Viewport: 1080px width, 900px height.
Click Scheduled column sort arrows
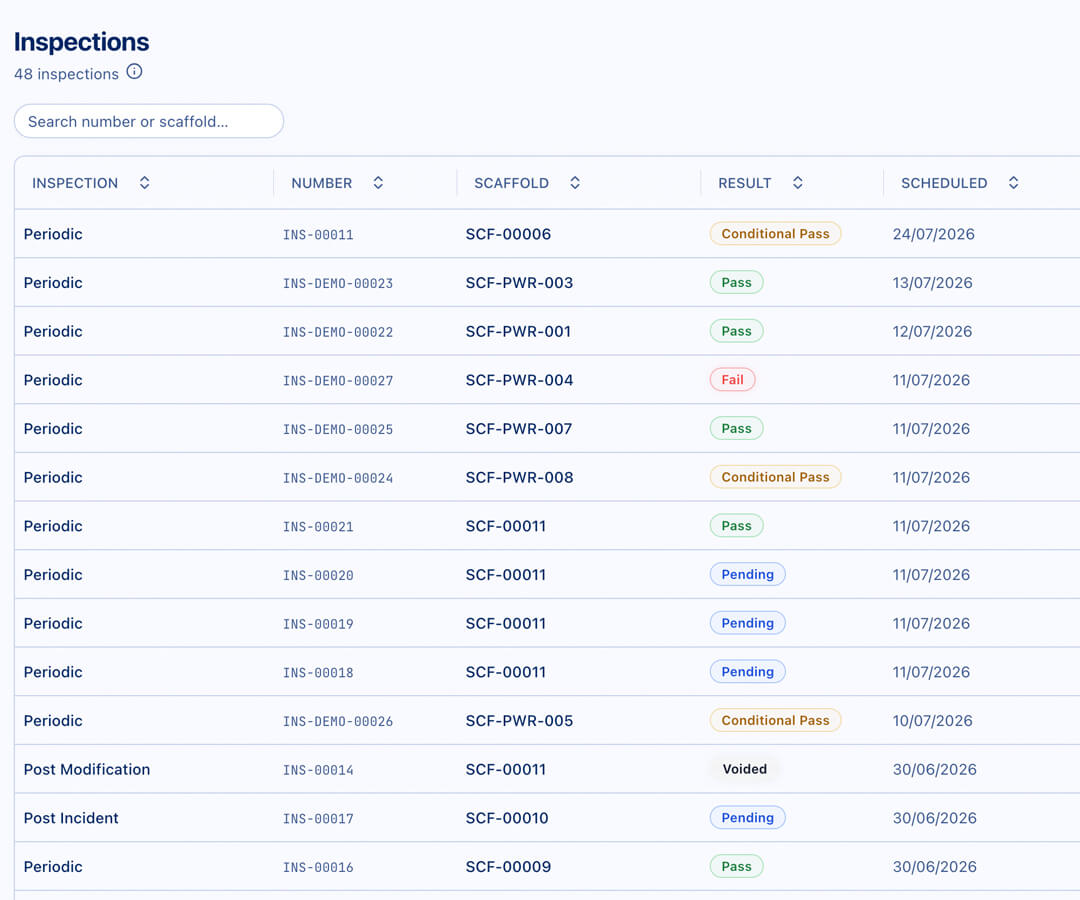[1014, 182]
